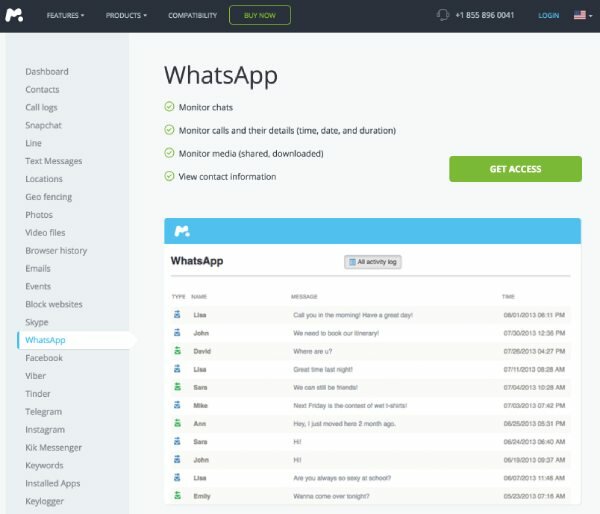Viewport: 600px width, 514px height.
Task: Open Tinder in the sidebar
Action: click(x=38, y=394)
